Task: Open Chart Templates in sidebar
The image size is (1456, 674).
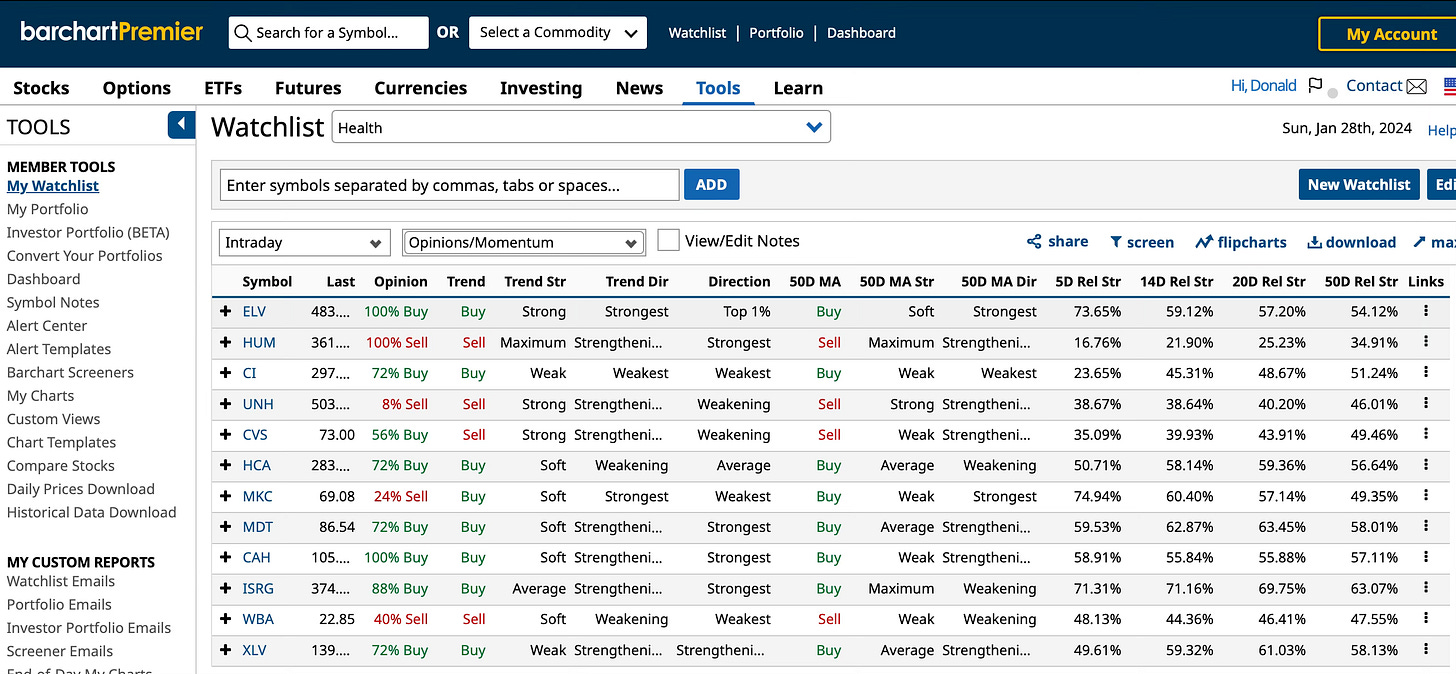Action: point(61,442)
